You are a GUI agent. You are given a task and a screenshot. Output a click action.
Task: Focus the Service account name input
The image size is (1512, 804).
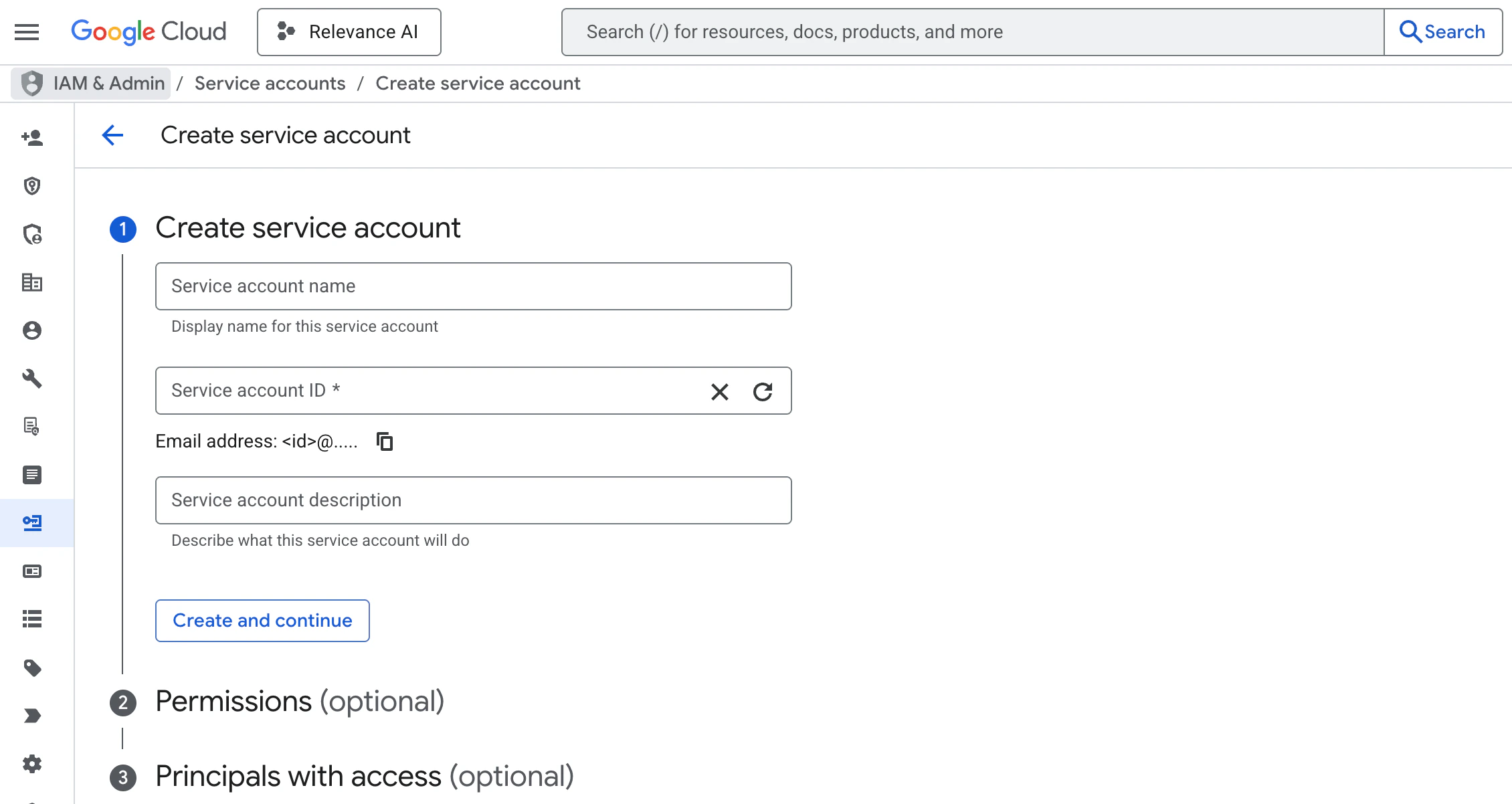[x=473, y=286]
